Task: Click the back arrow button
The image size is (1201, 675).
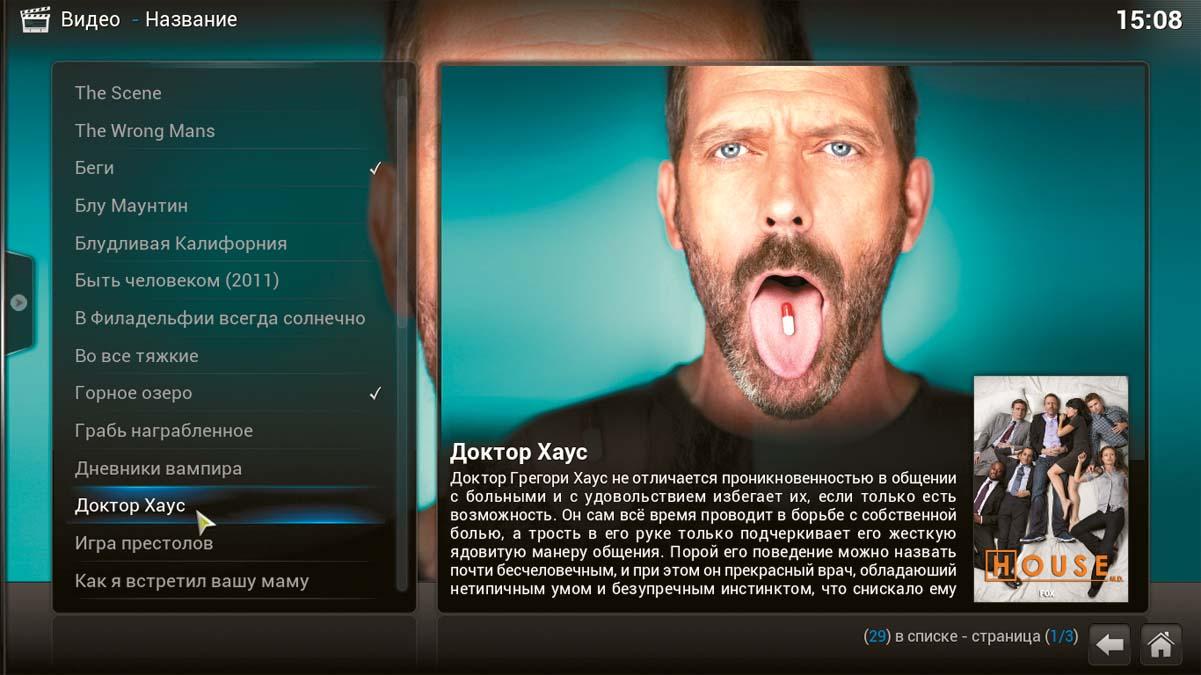Action: 1110,645
